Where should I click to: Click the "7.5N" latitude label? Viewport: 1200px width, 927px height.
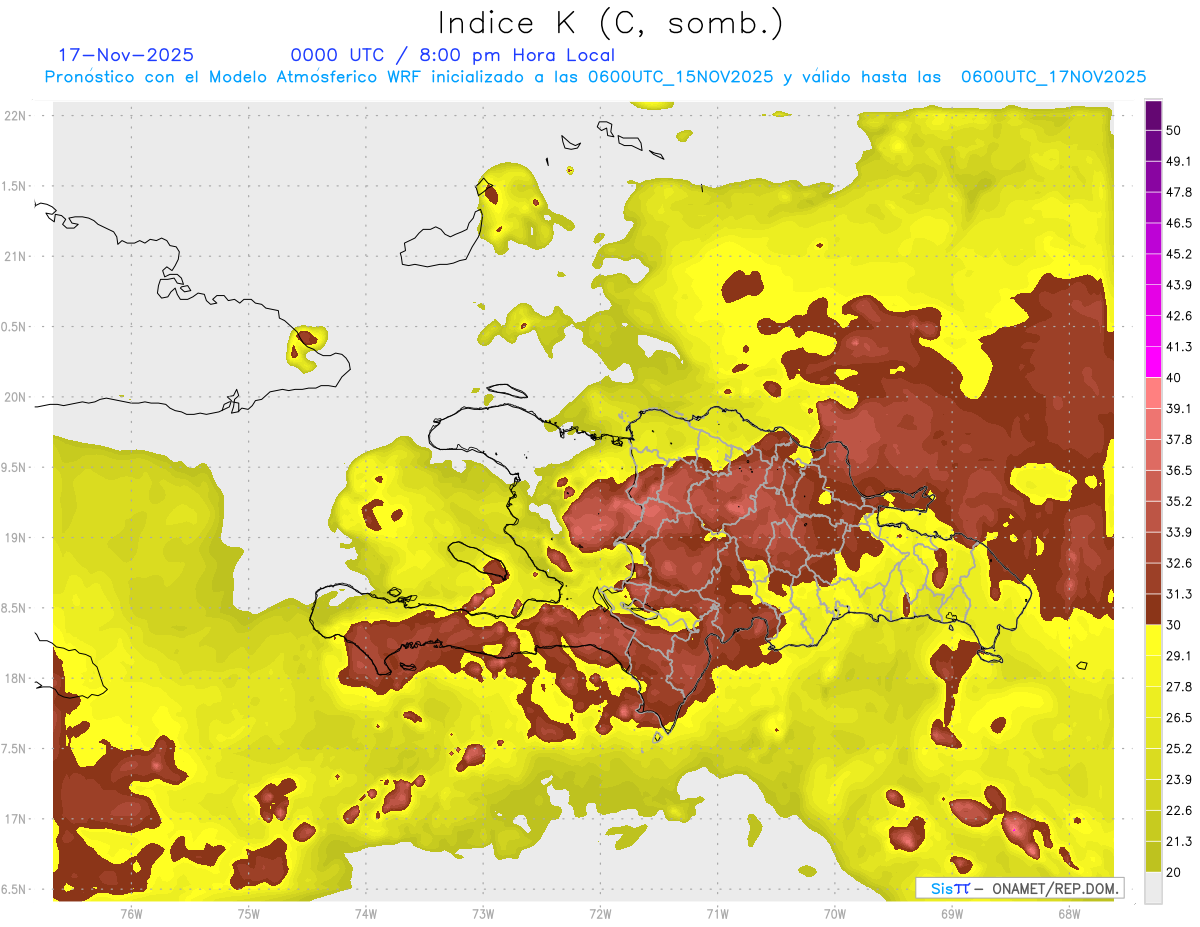point(15,749)
